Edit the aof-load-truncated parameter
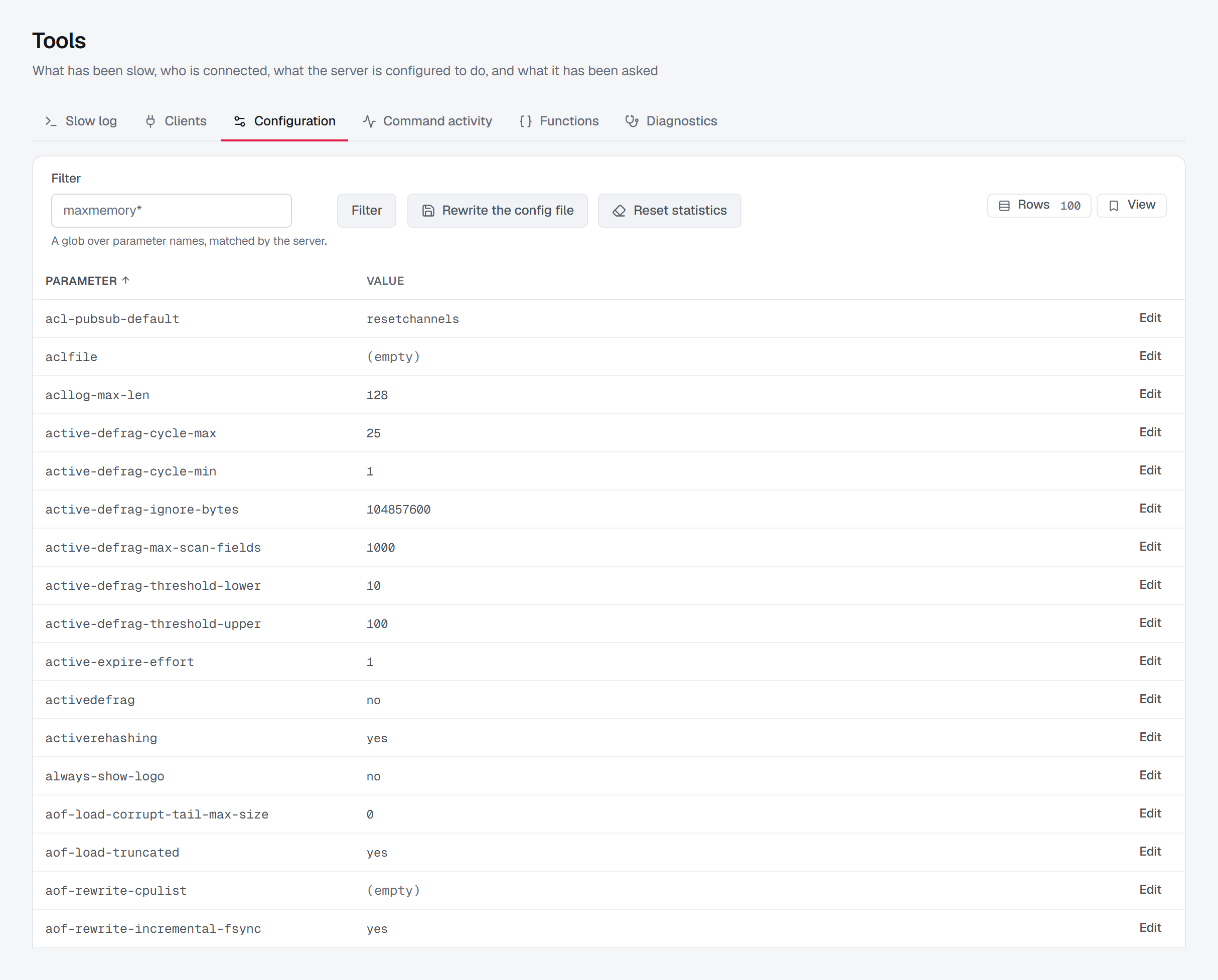1218x980 pixels. (1150, 852)
